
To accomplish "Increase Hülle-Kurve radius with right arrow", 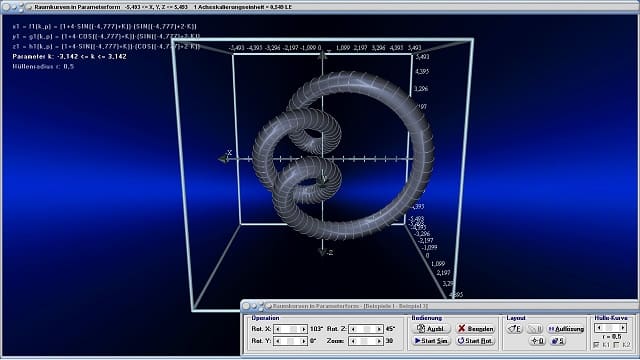I will point(622,328).
